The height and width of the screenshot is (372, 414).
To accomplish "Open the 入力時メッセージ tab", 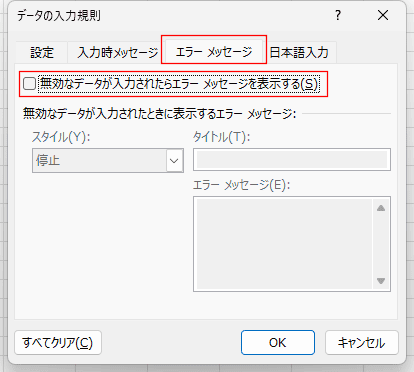I will 117,53.
